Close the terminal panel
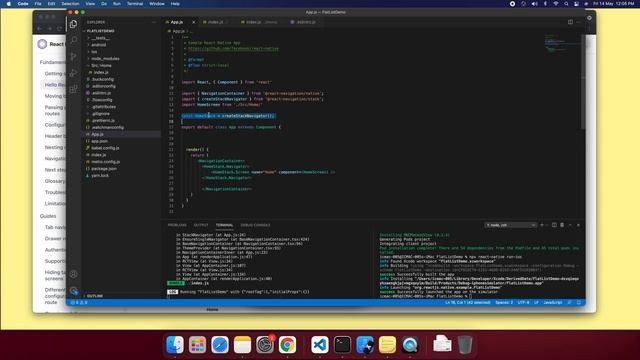Viewport: 640px width, 360px height. [x=578, y=225]
